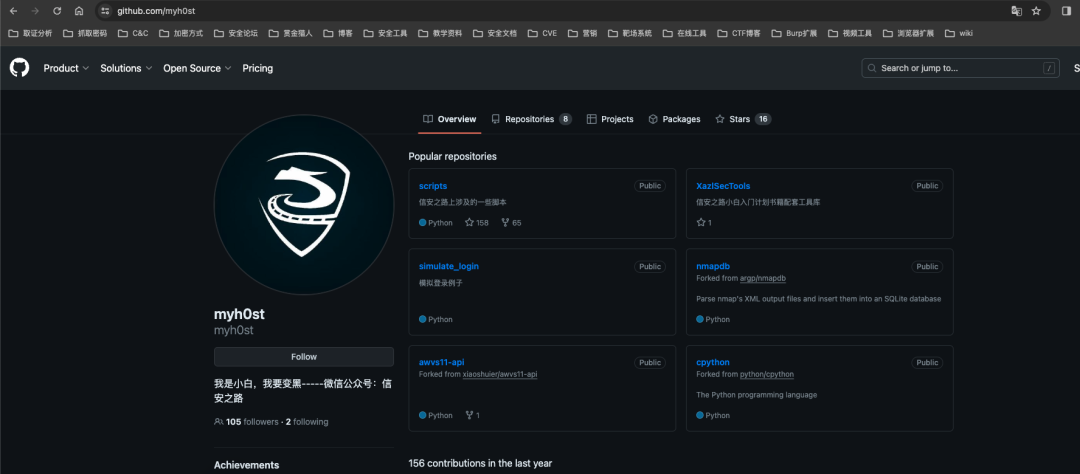Open 在线工具 bookmark folder
The image size is (1080, 474).
685,33
